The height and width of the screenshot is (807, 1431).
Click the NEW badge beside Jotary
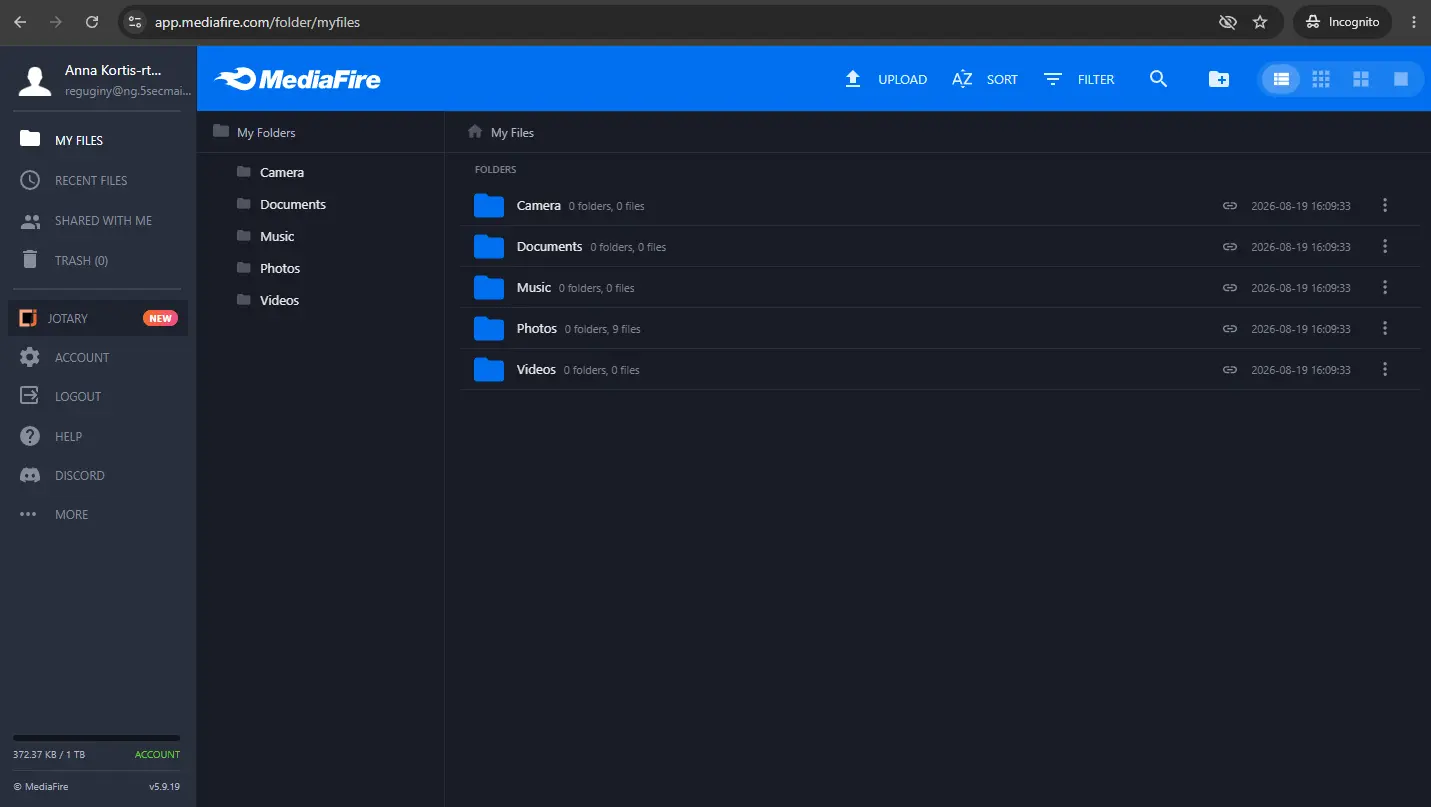[160, 318]
